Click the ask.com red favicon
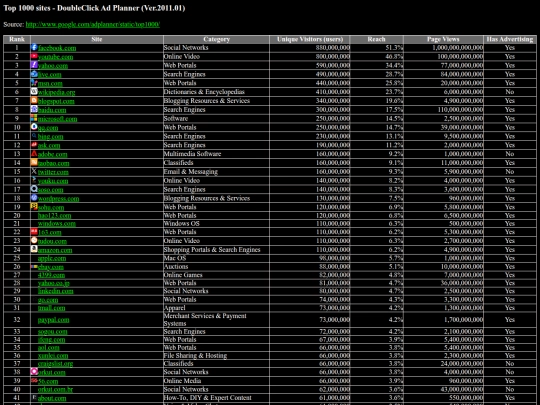The height and width of the screenshot is (405, 540). click(34, 145)
